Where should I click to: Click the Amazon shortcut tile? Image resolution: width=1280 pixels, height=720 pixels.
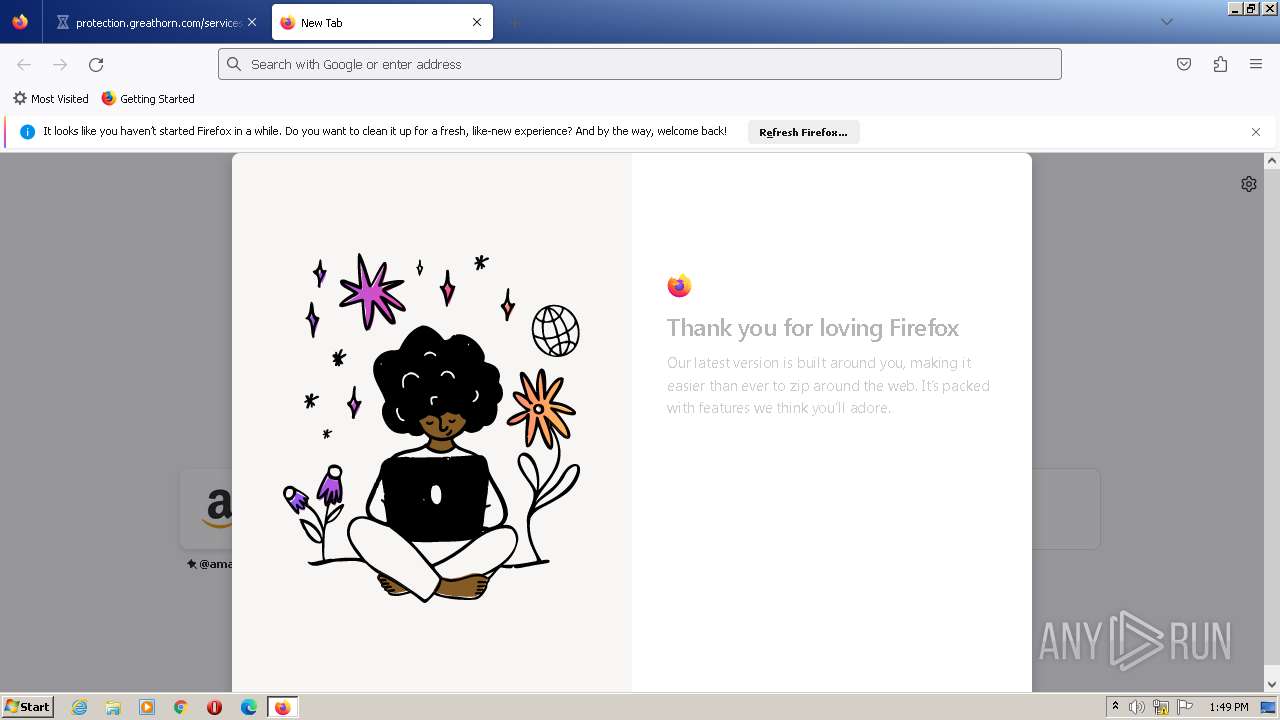click(x=206, y=509)
